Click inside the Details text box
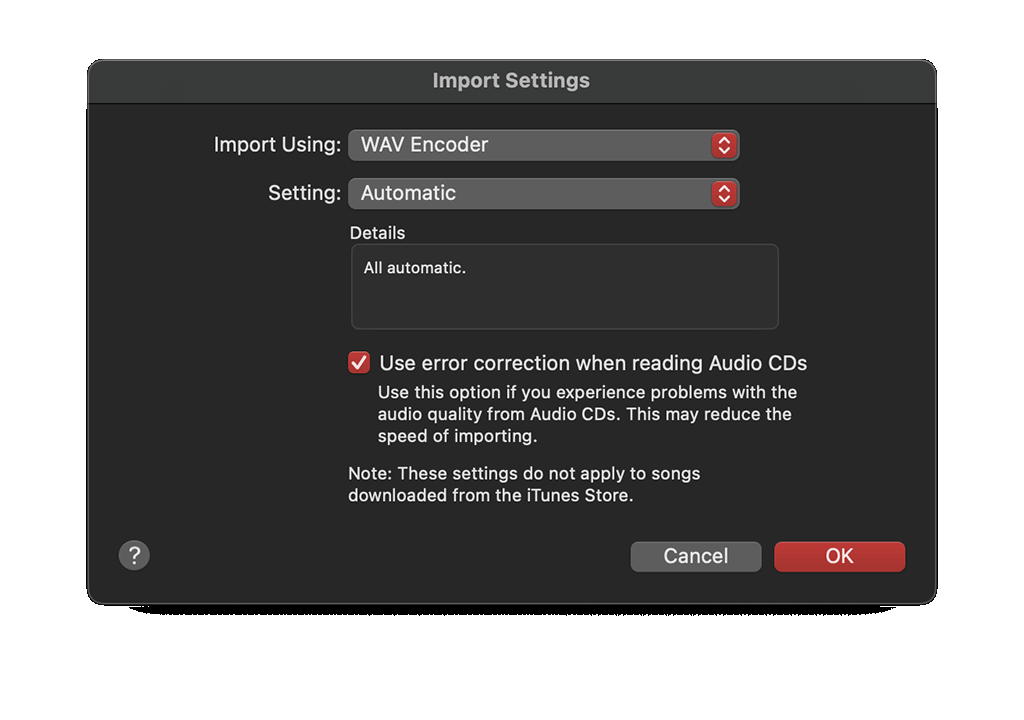1024x720 pixels. [564, 286]
